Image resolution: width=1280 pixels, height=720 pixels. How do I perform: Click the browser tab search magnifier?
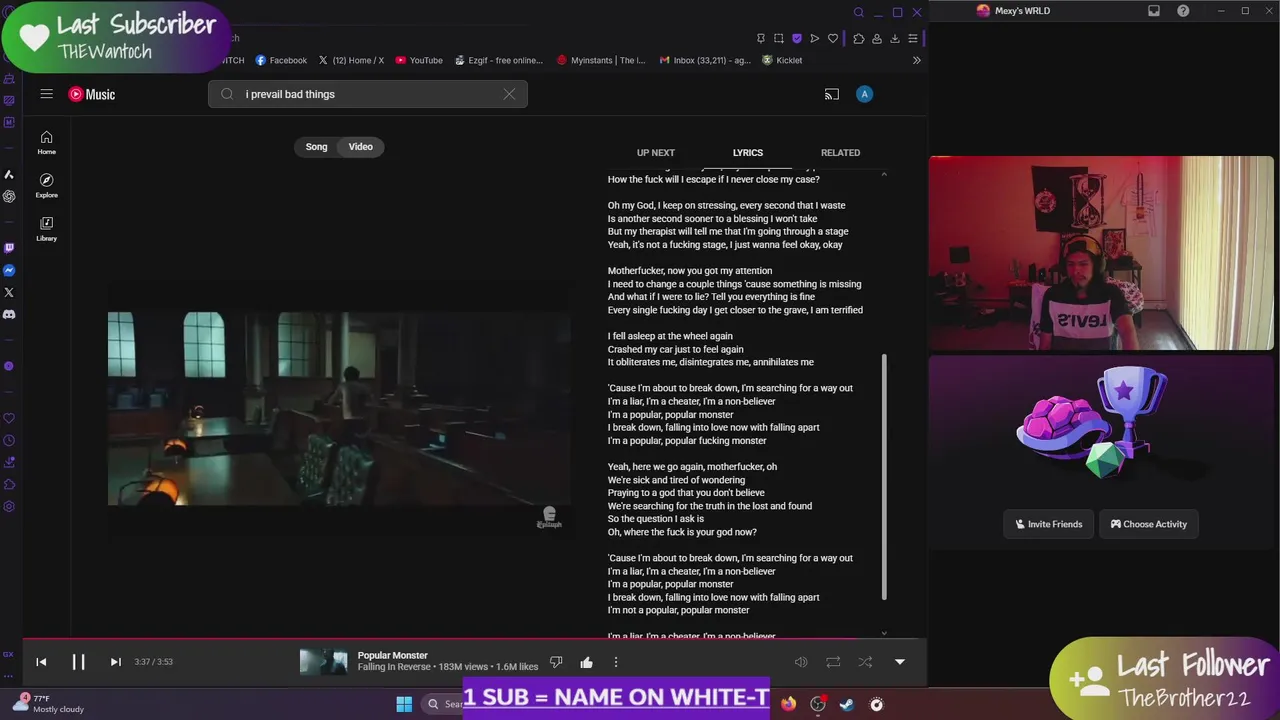[858, 12]
